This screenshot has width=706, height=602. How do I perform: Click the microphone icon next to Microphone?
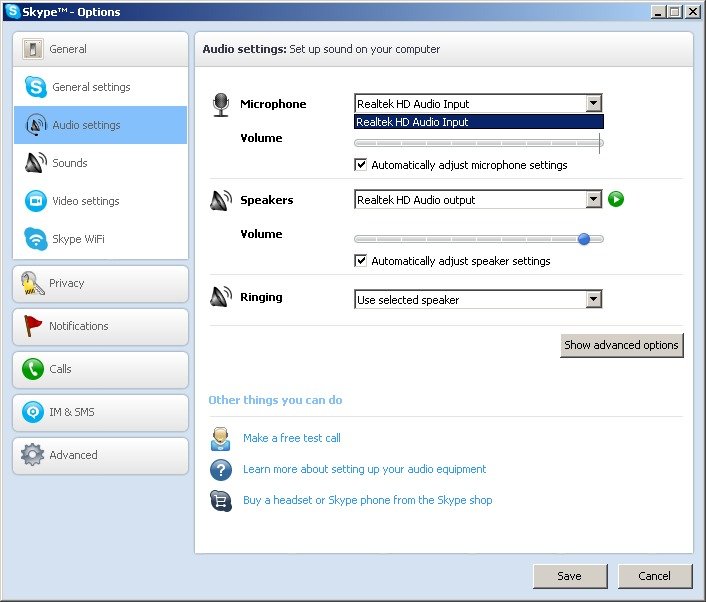[221, 104]
